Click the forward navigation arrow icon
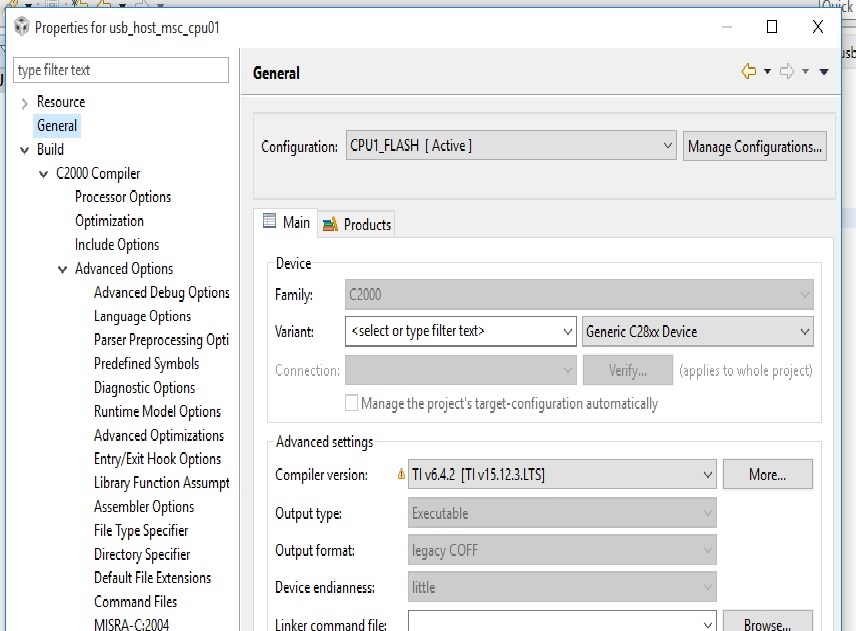Viewport: 856px width, 631px height. (x=787, y=71)
